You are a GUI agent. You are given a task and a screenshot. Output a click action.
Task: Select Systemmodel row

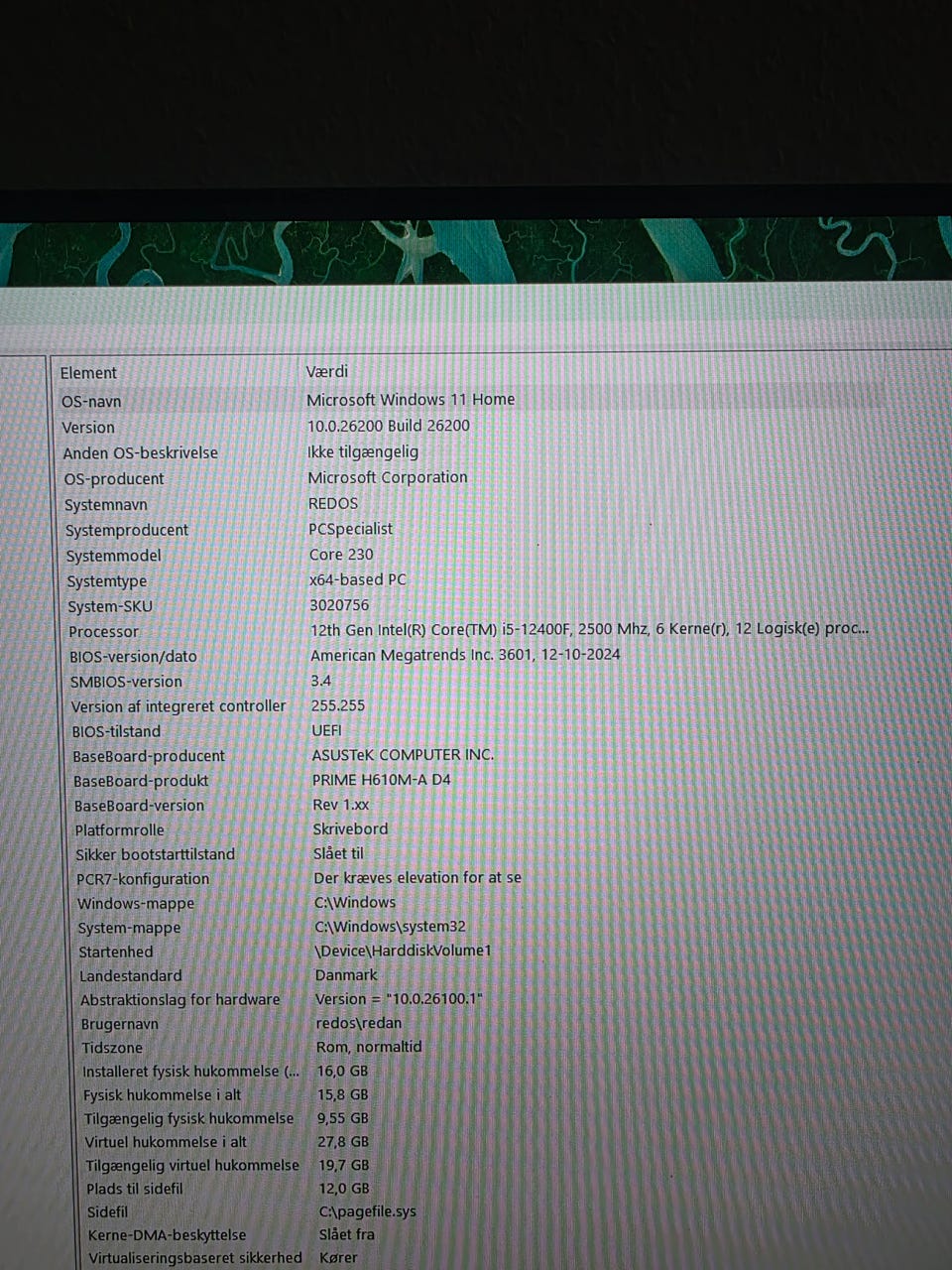[113, 556]
